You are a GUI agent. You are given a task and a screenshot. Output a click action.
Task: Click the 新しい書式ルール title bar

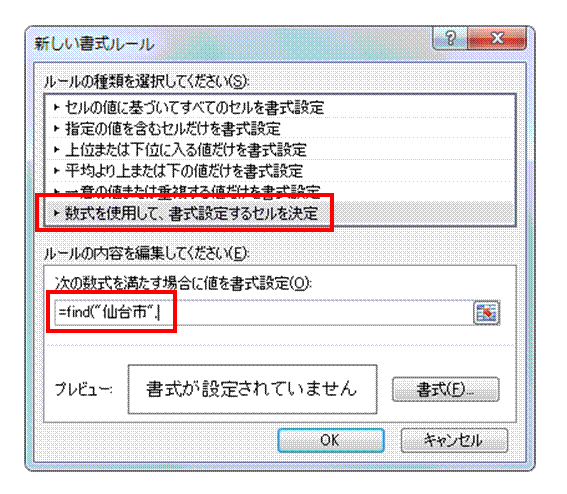[x=231, y=43]
